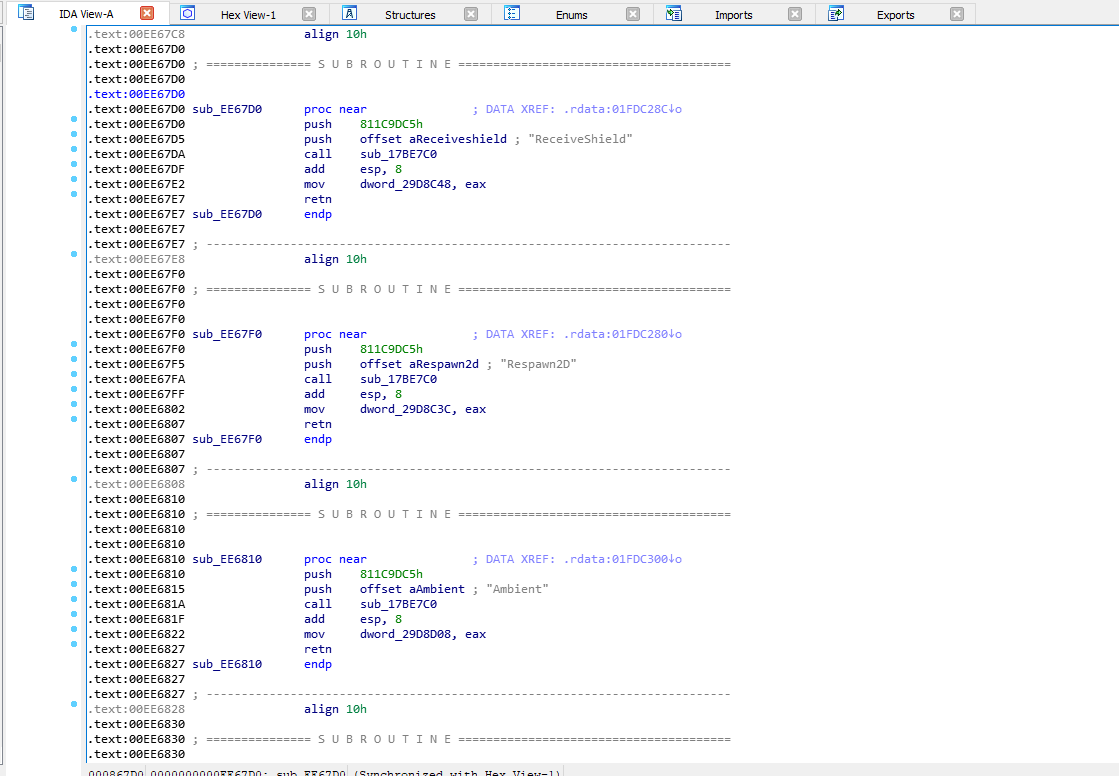Select the IDA View-A tab
The image size is (1119, 776).
(x=86, y=14)
